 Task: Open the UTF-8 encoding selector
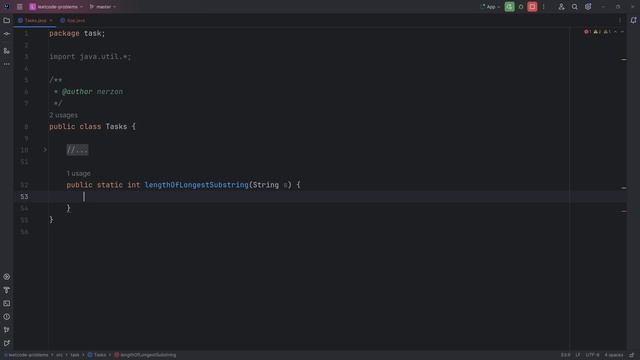(592, 355)
